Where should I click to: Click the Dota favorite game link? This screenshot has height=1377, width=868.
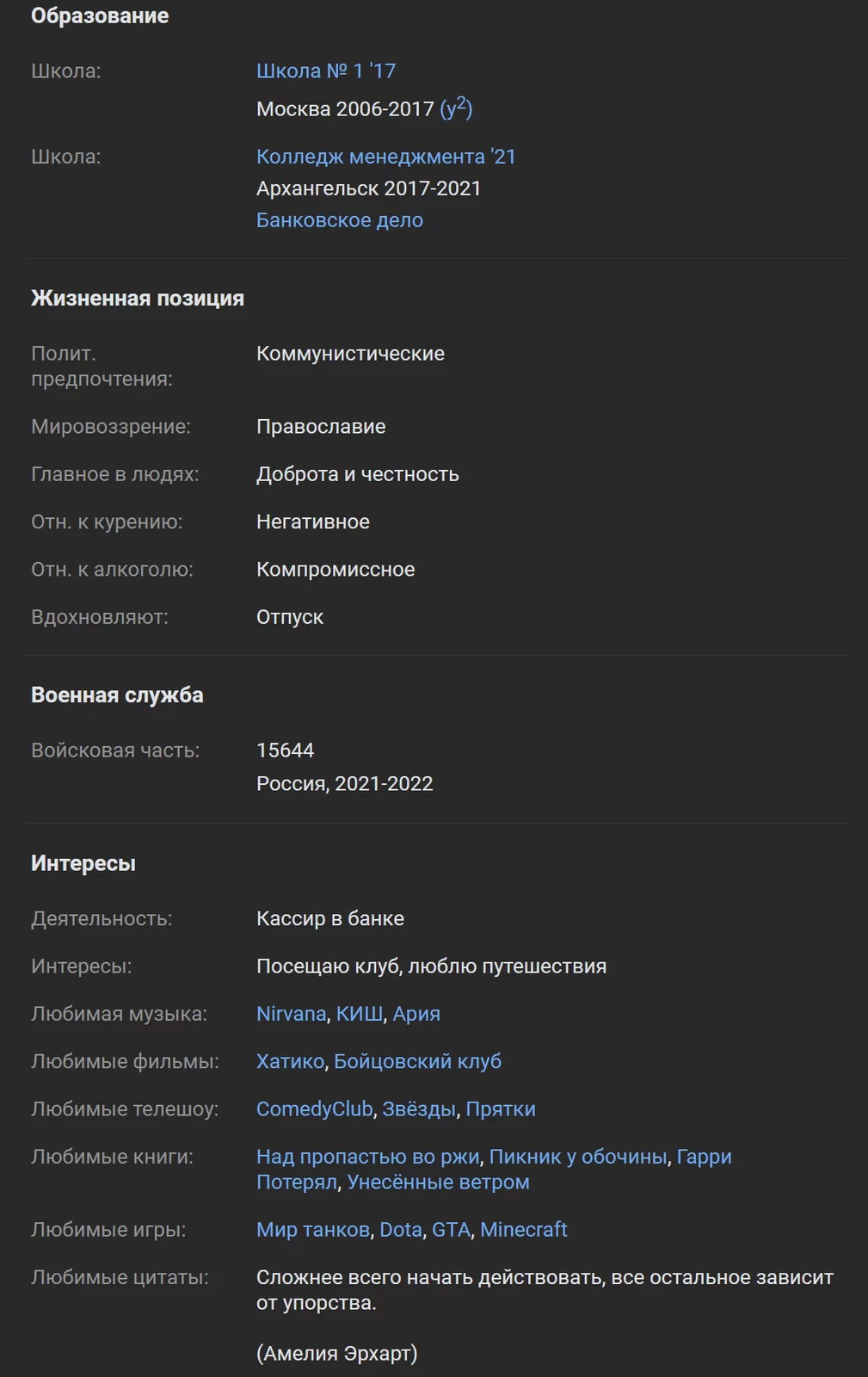coord(400,1230)
